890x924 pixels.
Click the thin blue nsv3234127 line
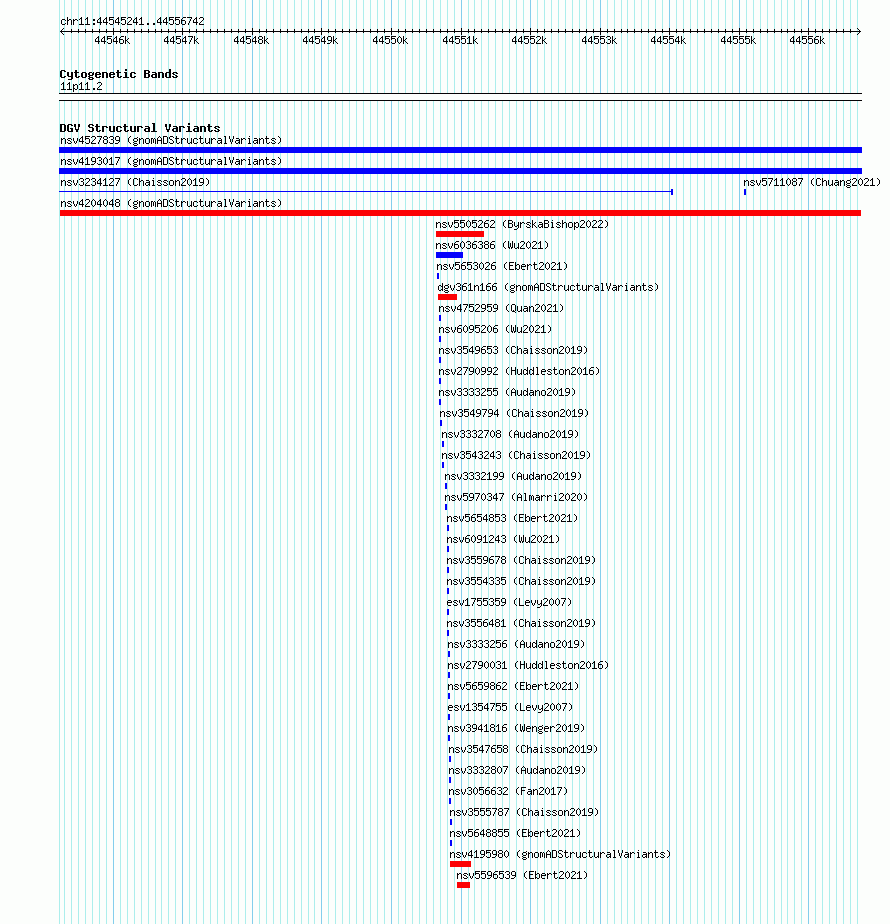[366, 192]
